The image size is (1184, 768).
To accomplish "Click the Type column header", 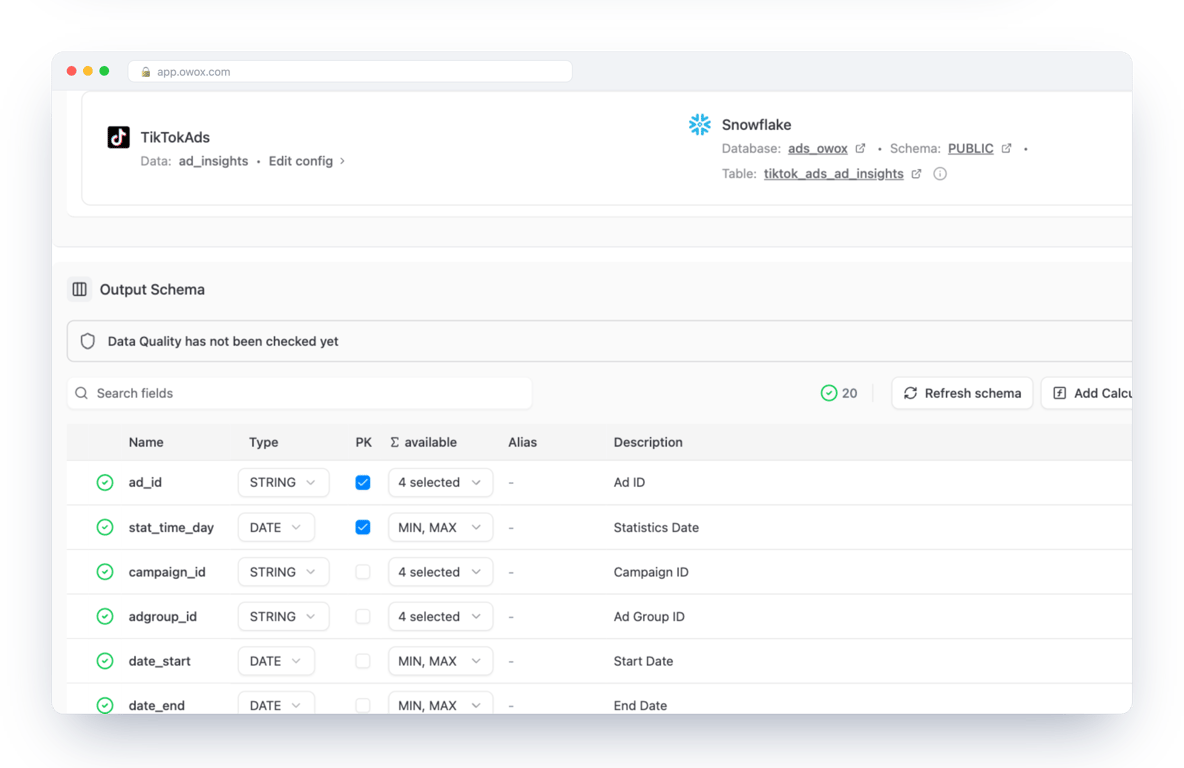I will pos(264,443).
